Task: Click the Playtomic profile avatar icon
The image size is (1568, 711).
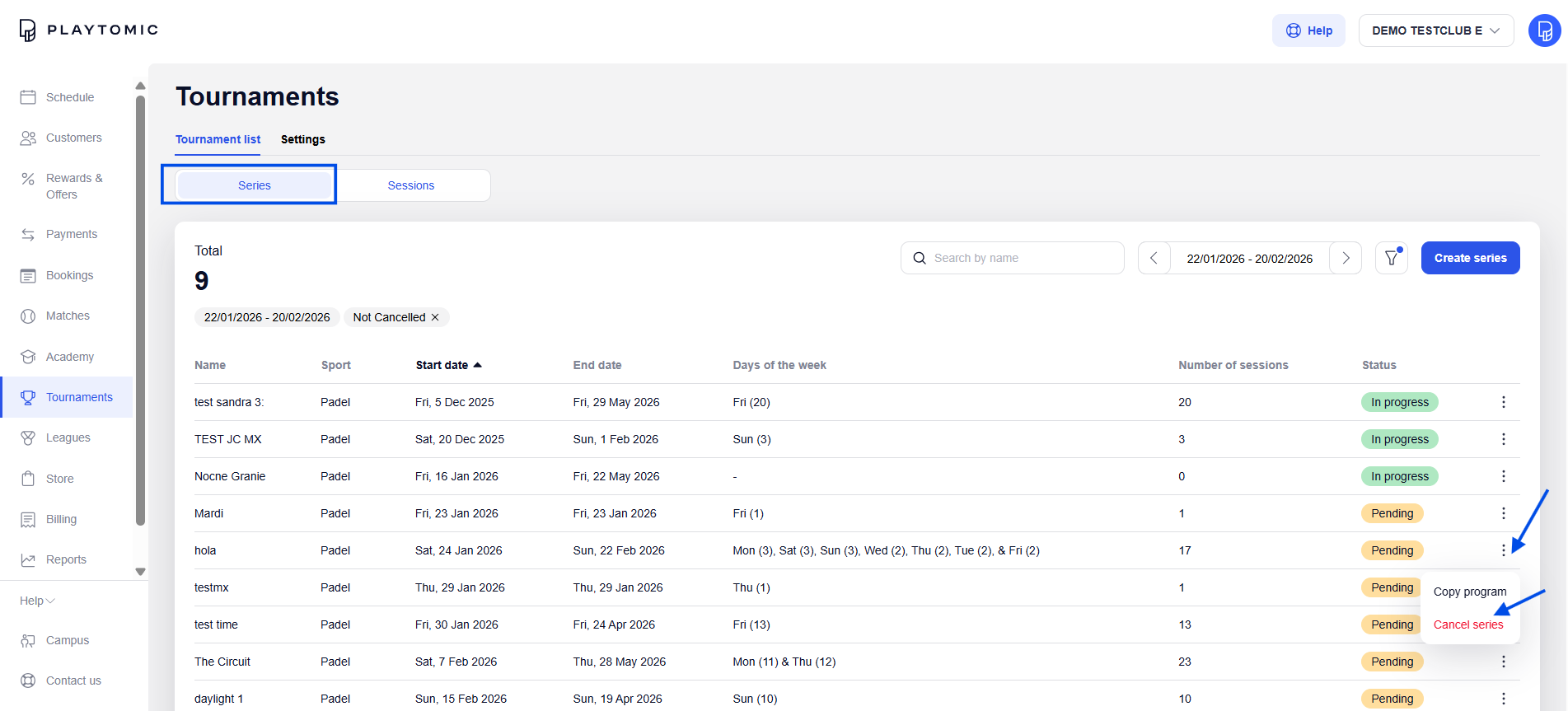Action: (1544, 30)
